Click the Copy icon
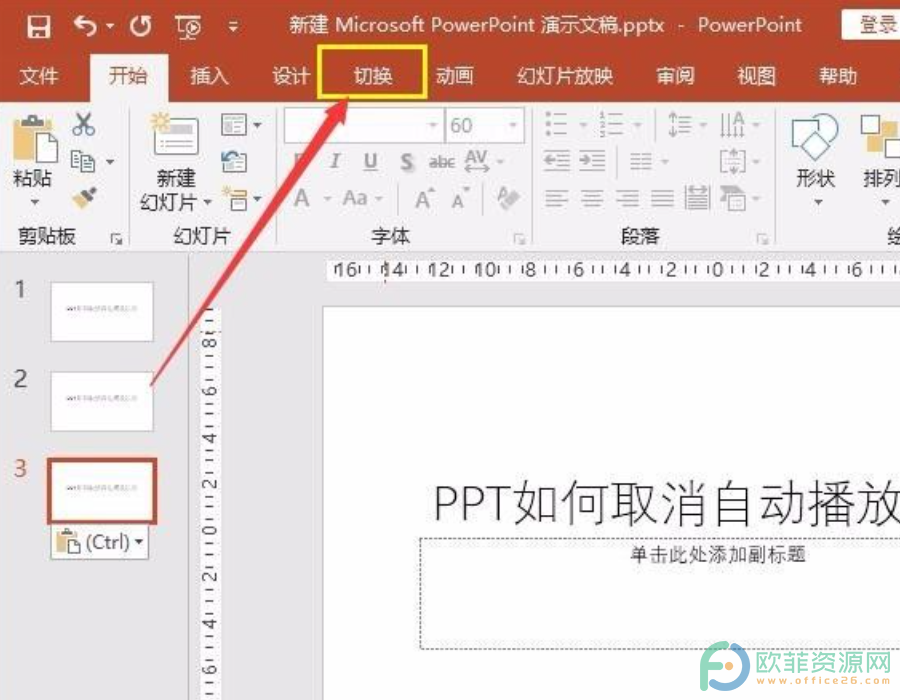 point(83,162)
